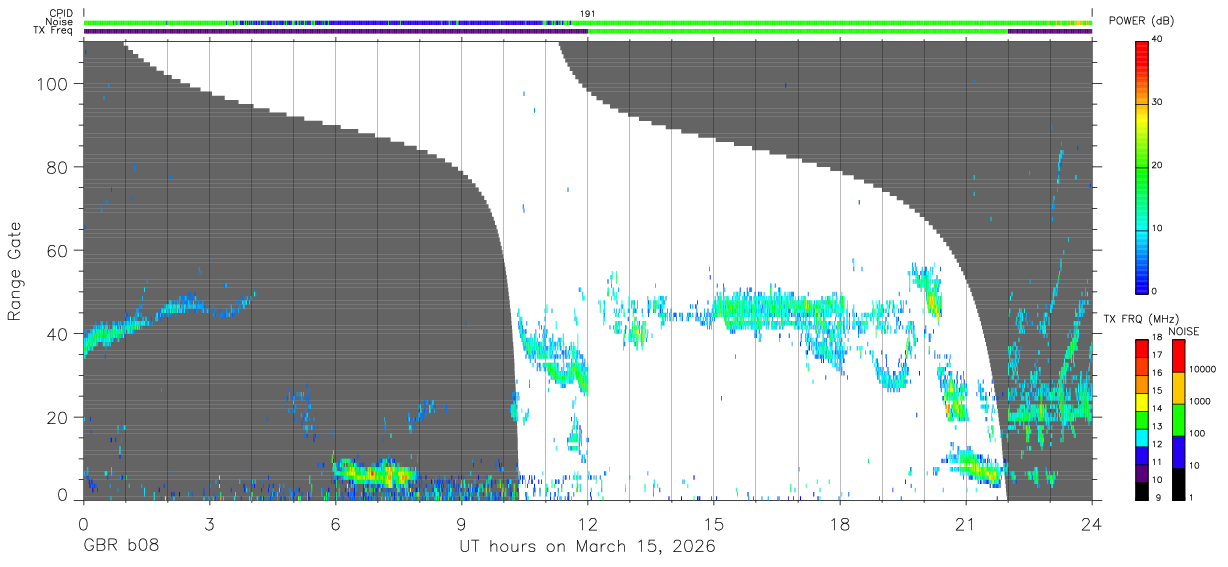This screenshot has width=1228, height=567.
Task: Click the Range Gate axis title
Action: 16,271
